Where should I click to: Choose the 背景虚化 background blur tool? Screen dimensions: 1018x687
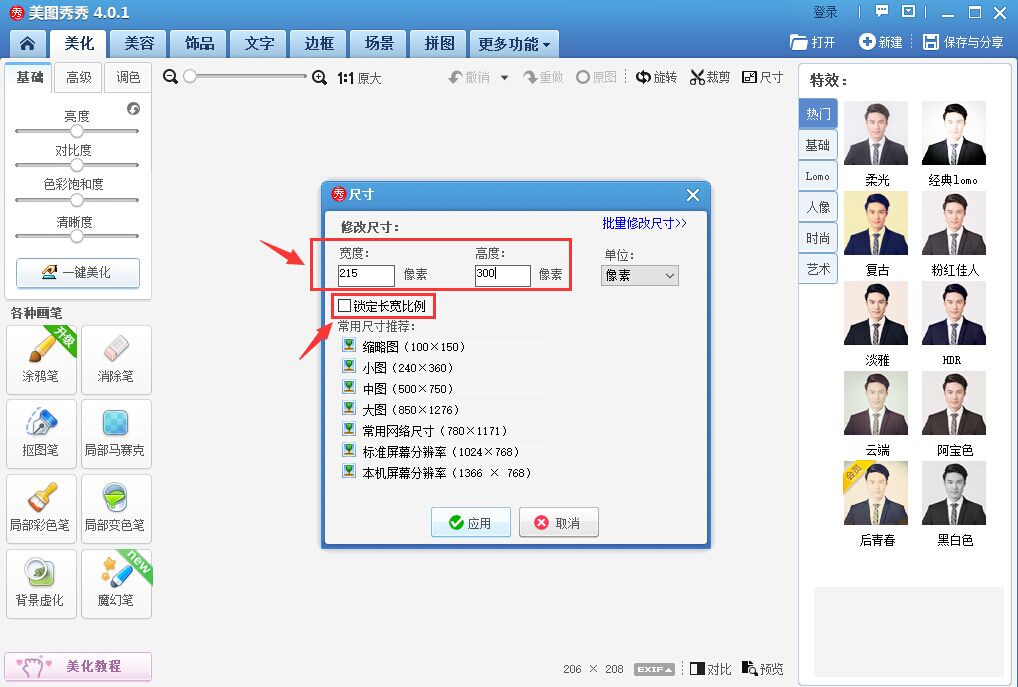click(x=40, y=583)
